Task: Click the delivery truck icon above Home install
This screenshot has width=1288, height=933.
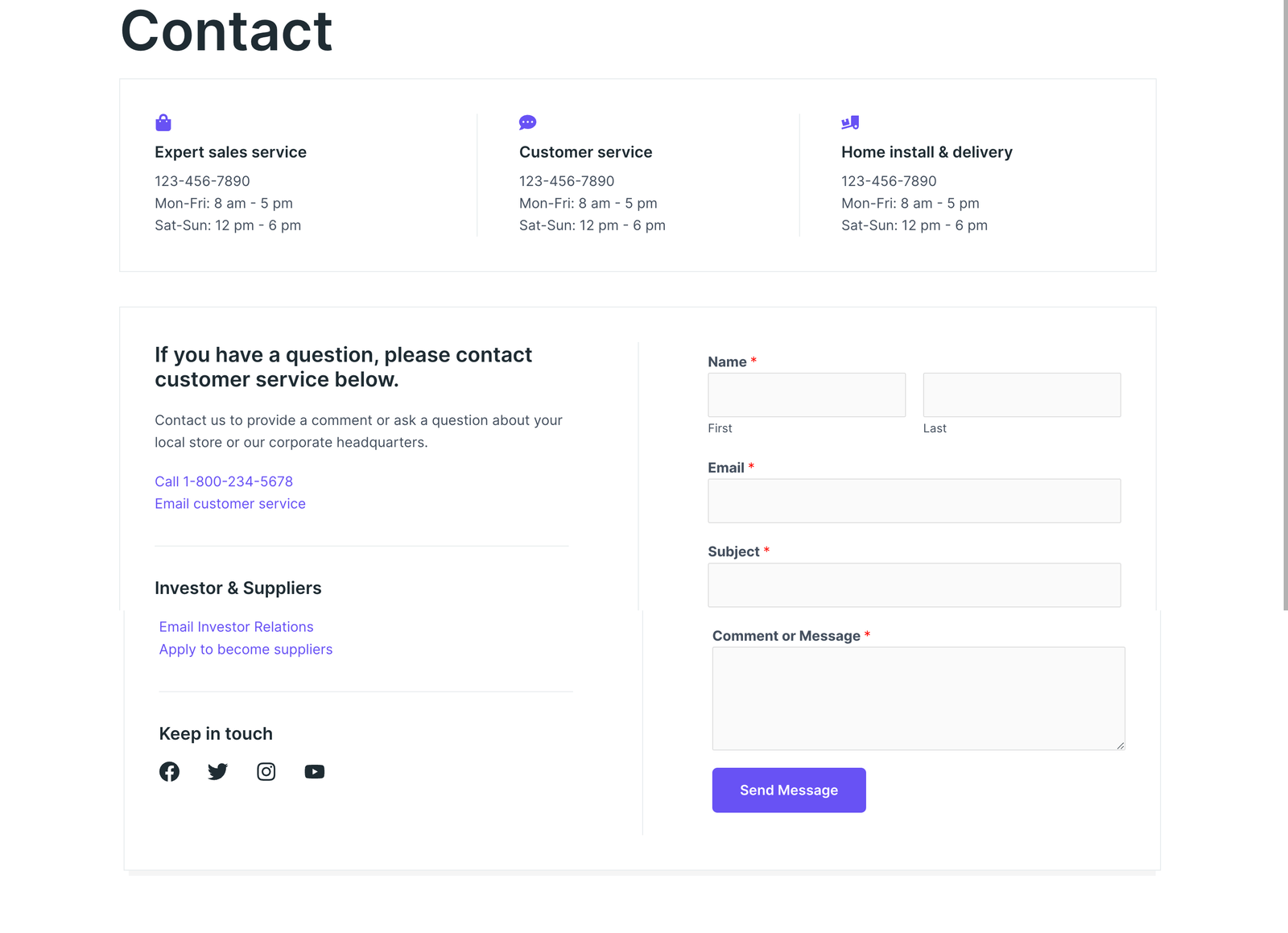Action: [x=850, y=122]
